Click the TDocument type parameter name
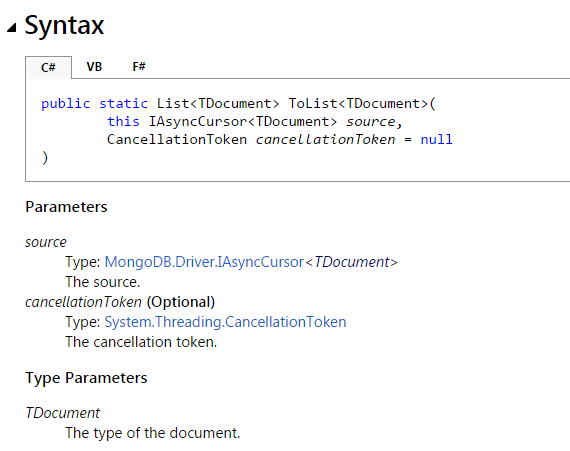This screenshot has height=451, width=570. click(63, 413)
